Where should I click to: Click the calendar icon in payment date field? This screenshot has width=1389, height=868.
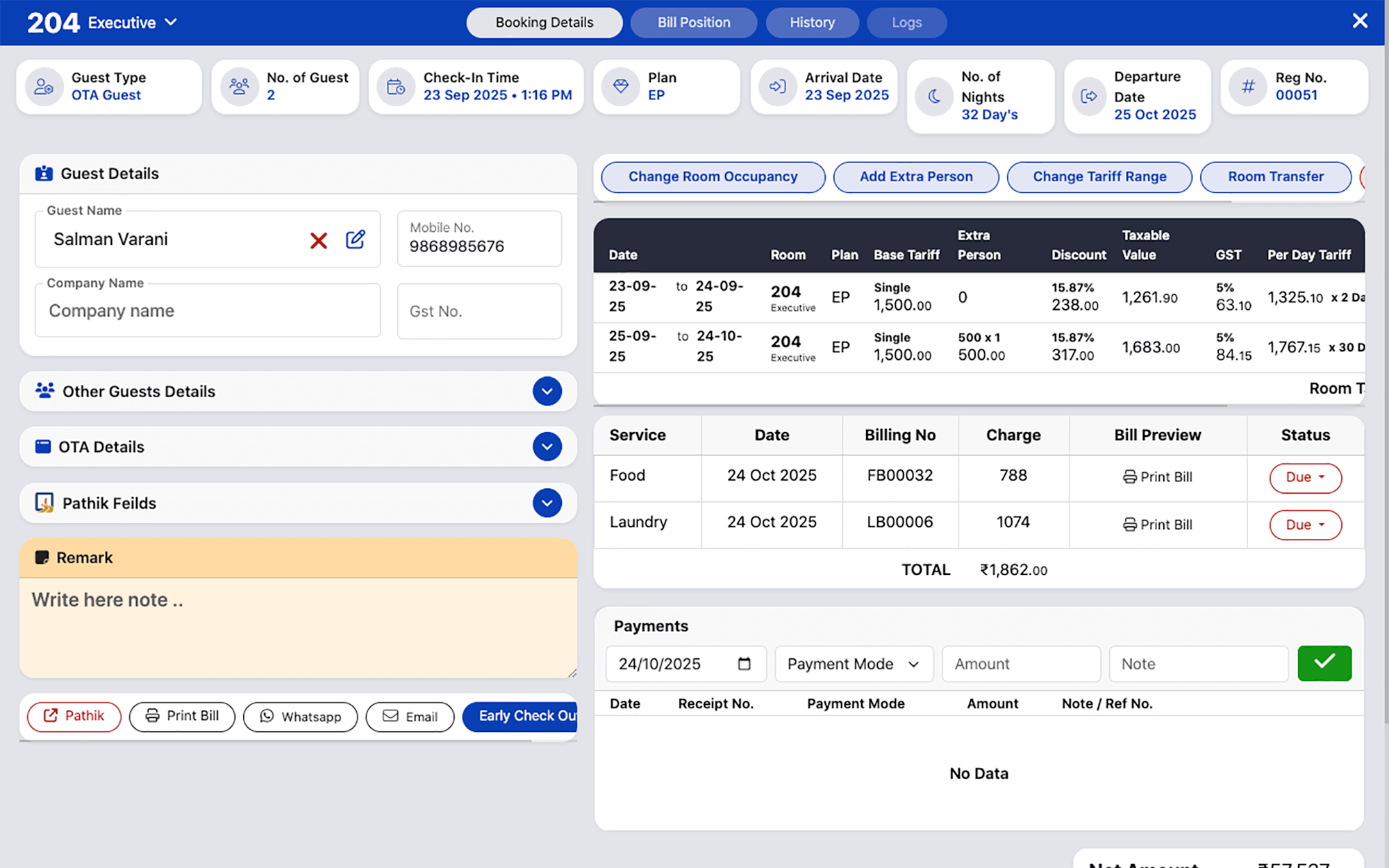point(744,664)
